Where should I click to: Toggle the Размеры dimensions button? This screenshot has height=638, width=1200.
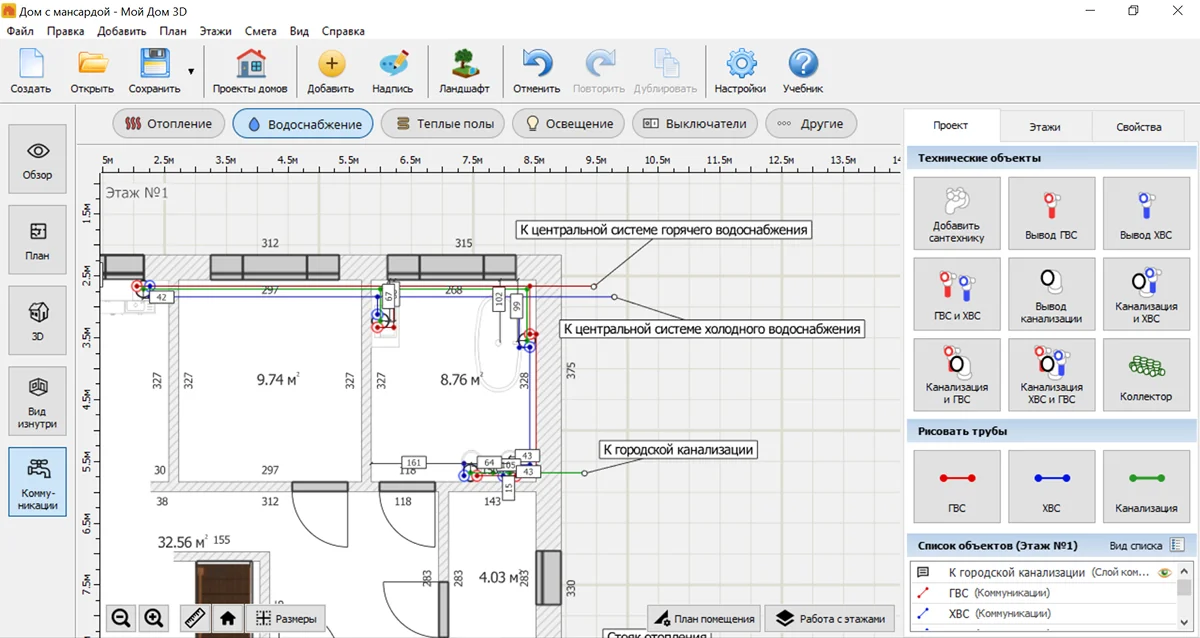point(286,618)
